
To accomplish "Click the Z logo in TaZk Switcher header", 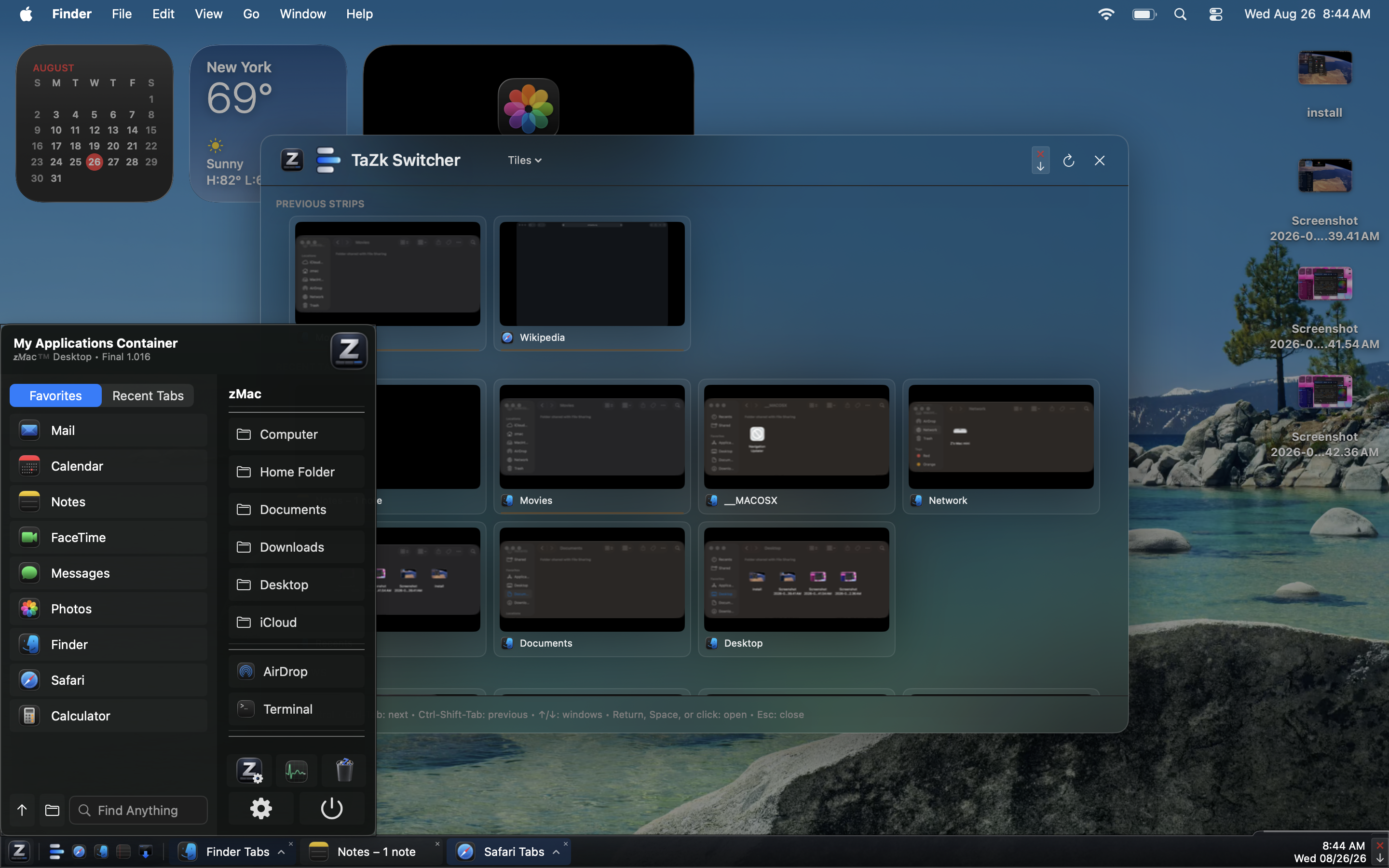I will [x=292, y=160].
